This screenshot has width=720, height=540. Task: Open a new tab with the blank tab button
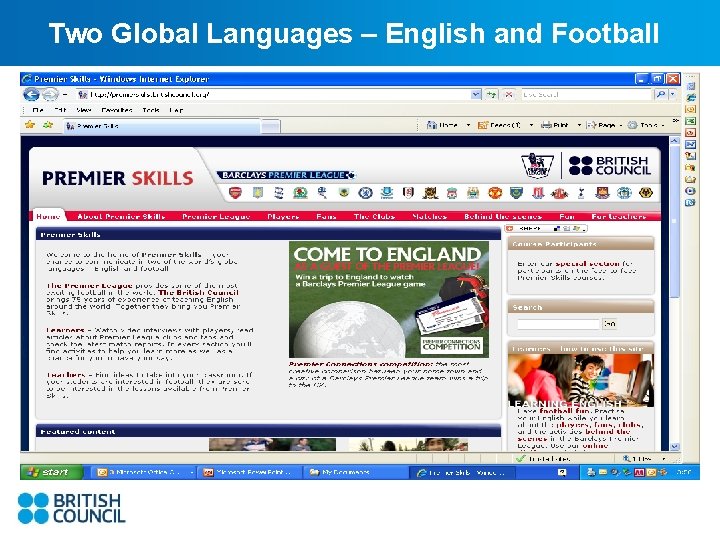coord(270,126)
